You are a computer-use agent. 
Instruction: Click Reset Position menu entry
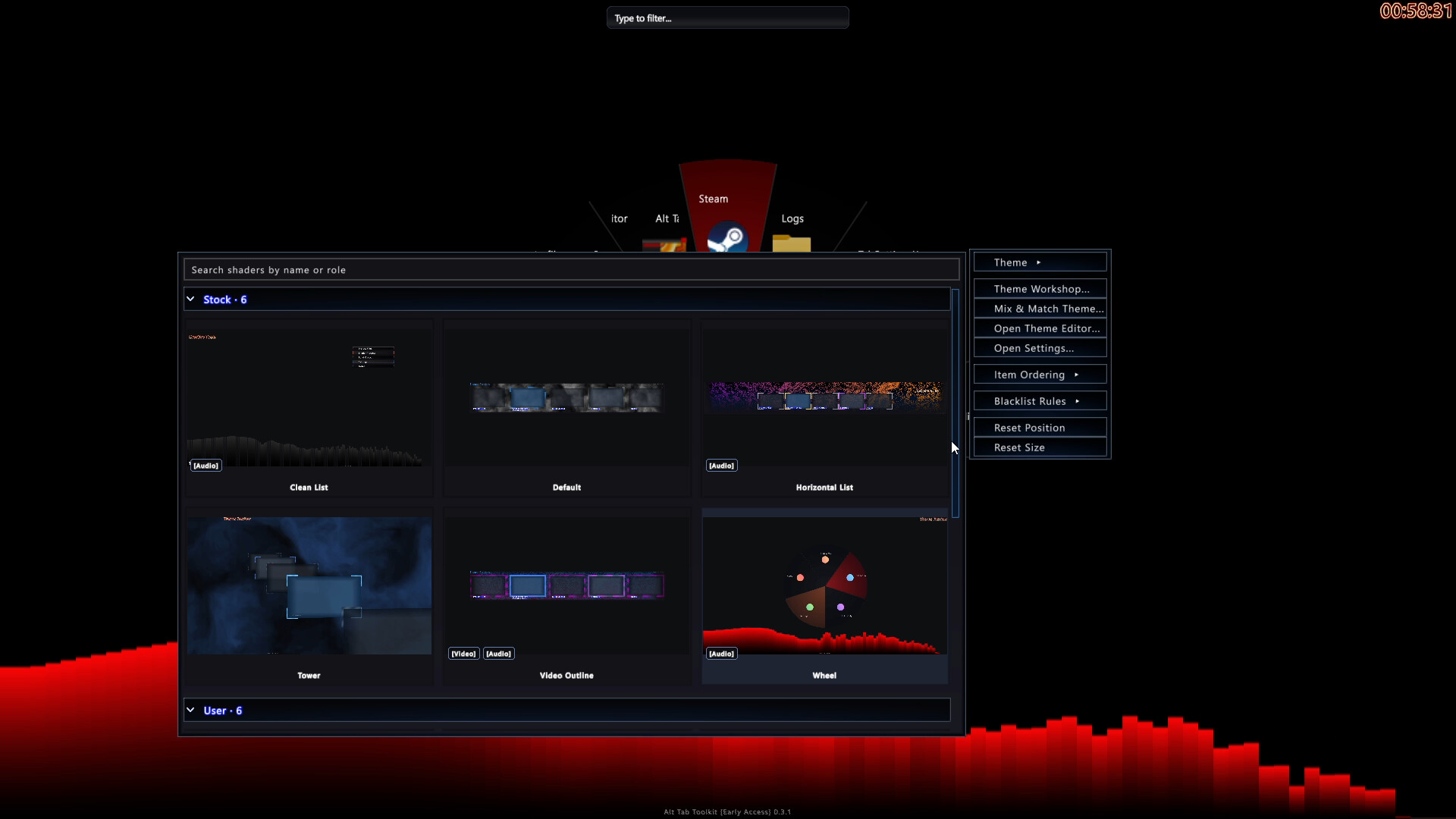coord(1040,428)
